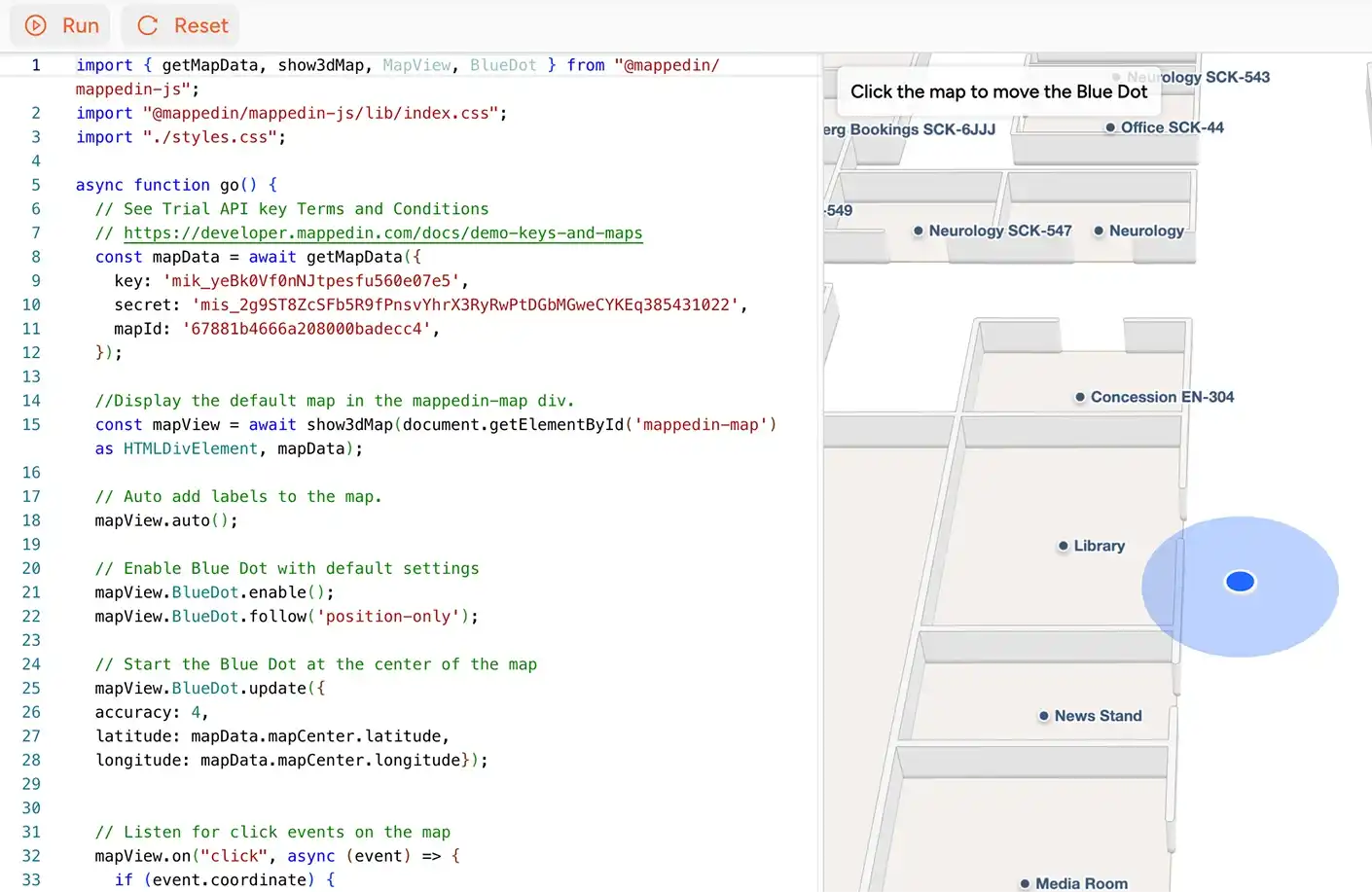Viewport: 1372px width, 892px height.
Task: Click the 'Click the map' instruction banner
Action: click(x=998, y=92)
